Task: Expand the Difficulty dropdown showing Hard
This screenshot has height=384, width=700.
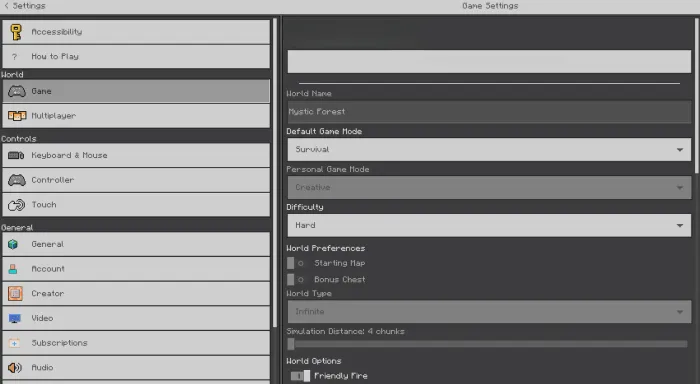Action: 489,225
